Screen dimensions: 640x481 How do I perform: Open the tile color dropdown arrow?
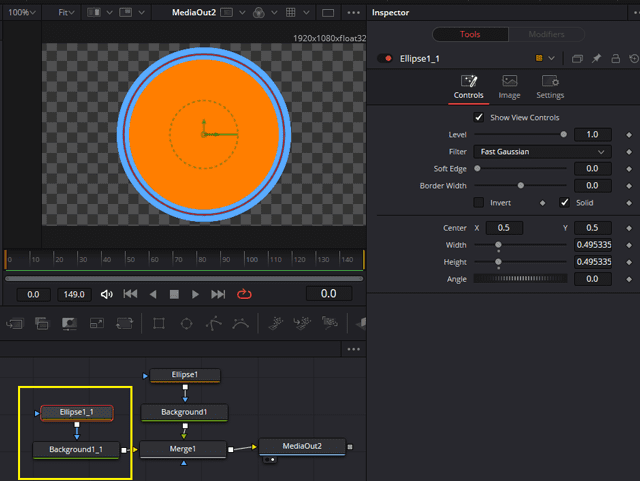coord(551,58)
